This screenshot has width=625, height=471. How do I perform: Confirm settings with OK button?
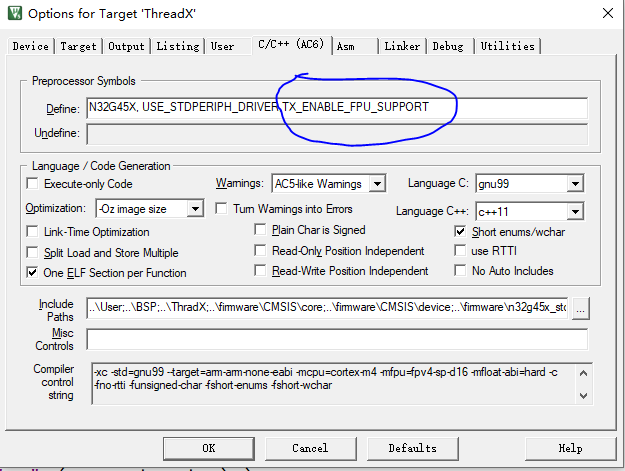coord(209,448)
